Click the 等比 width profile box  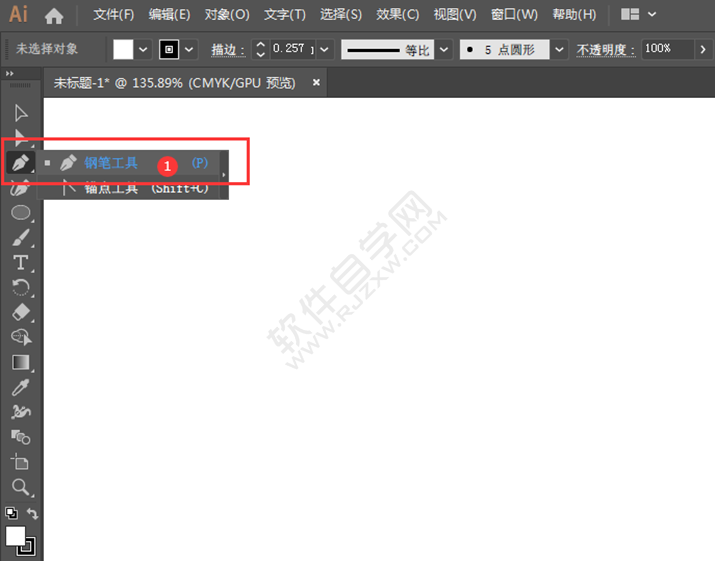(387, 49)
